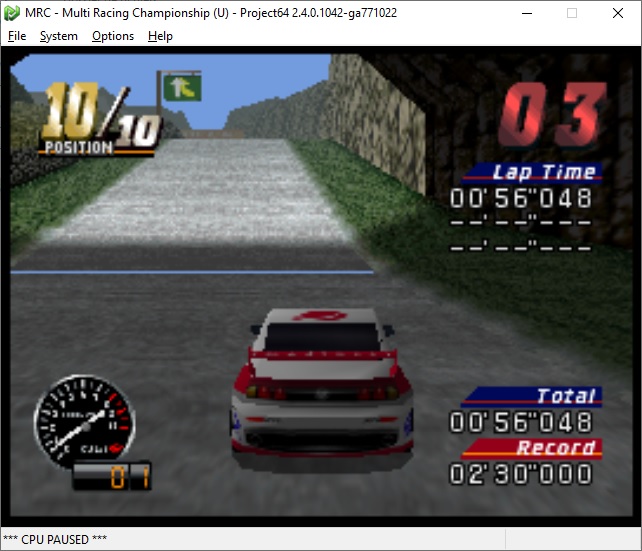
Task: Click the white and red race car
Action: (321, 391)
